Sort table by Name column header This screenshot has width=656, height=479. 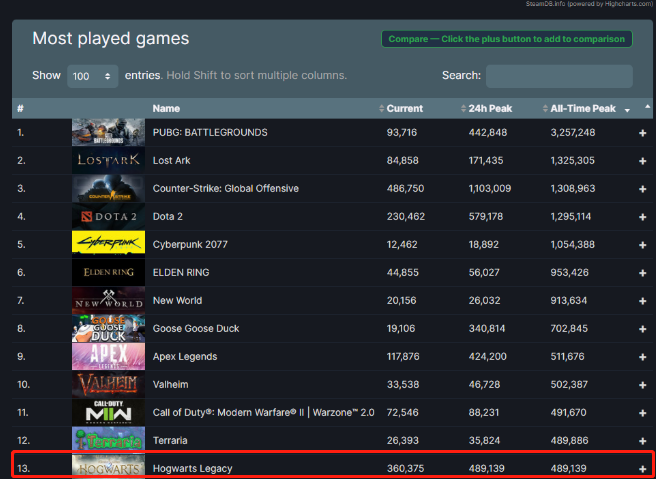166,108
